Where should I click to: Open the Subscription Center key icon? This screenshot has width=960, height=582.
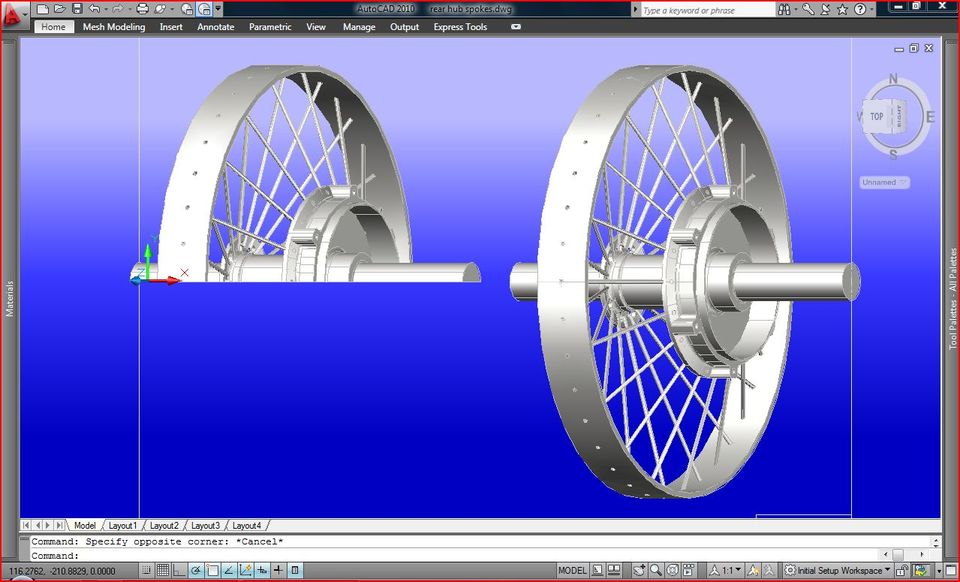[x=809, y=8]
